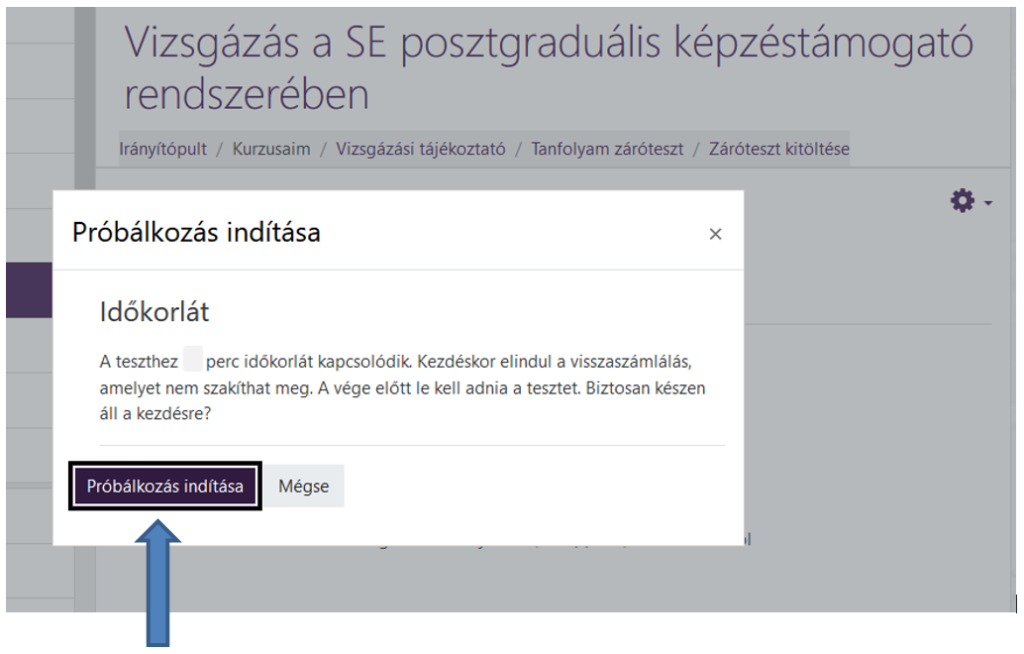The width and height of the screenshot is (1024, 654).
Task: Close the dialog with the X icon
Action: (x=715, y=234)
